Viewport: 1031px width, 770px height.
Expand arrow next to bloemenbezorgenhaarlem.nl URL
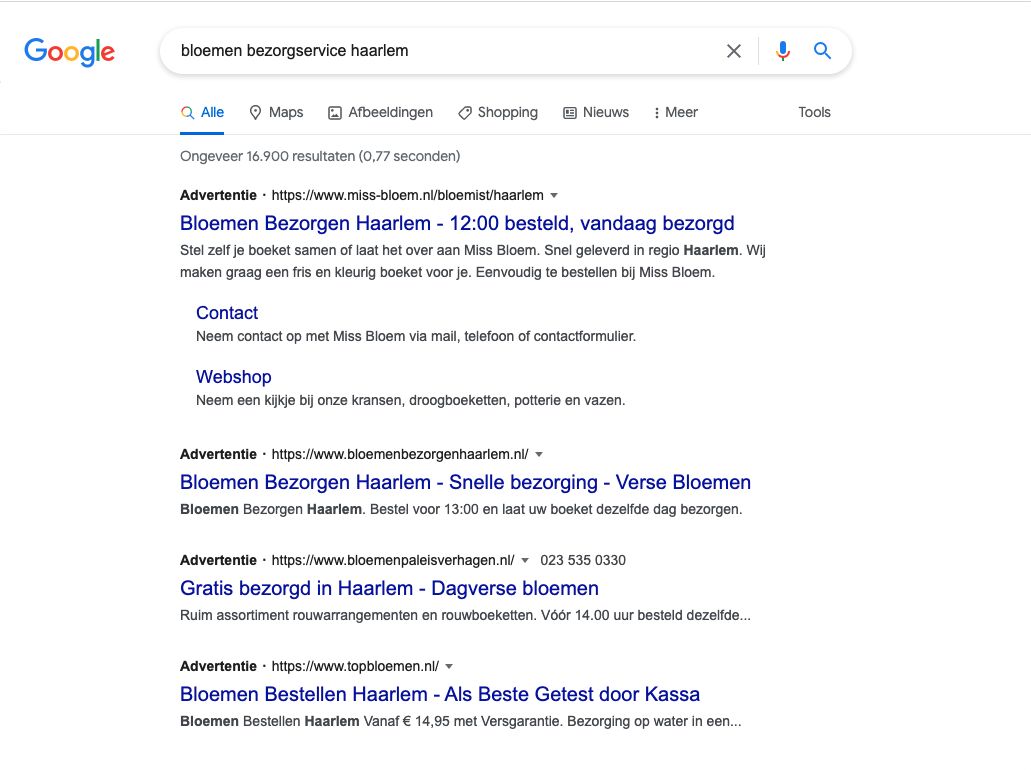point(539,454)
